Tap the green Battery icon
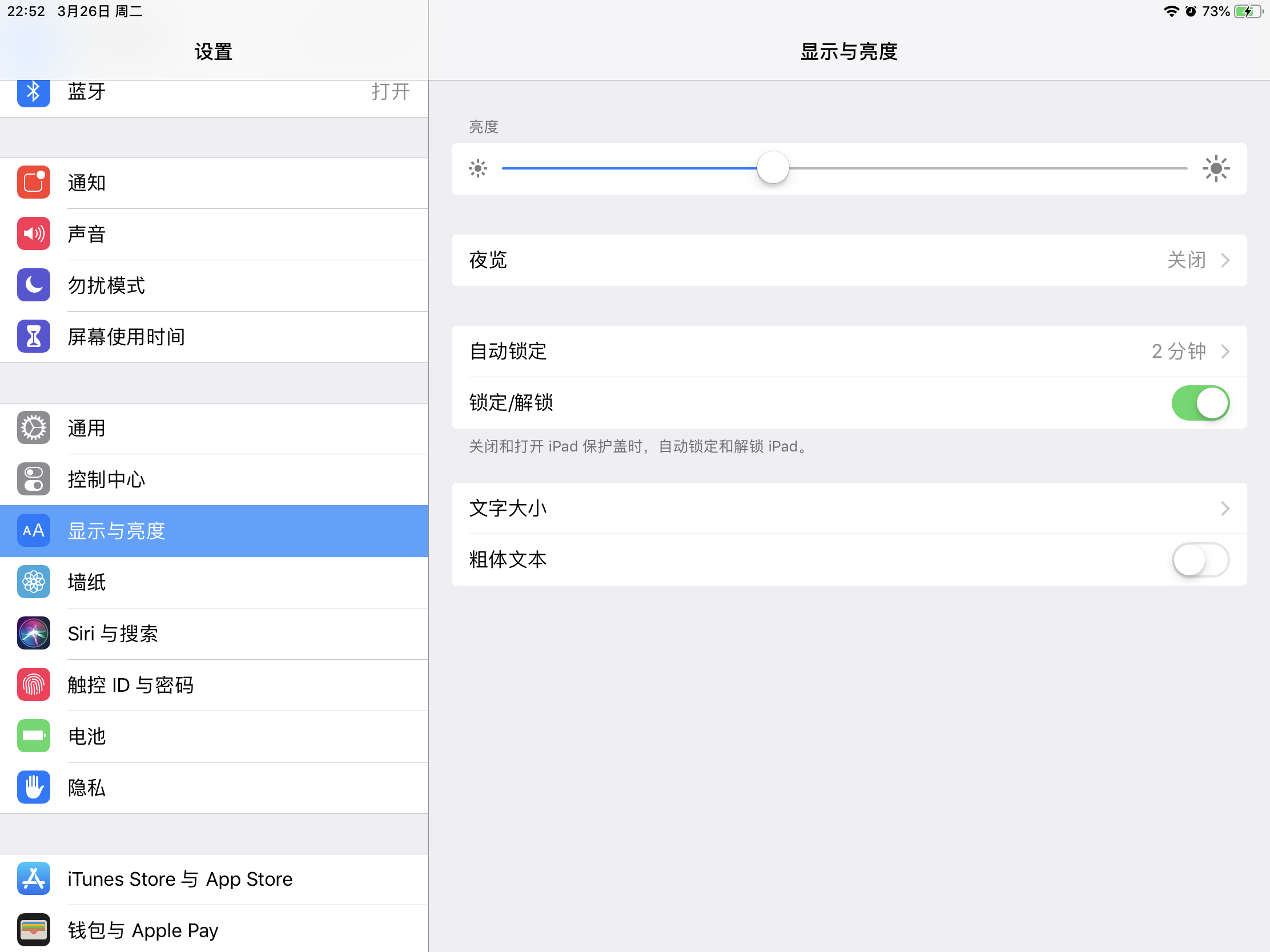 33,736
